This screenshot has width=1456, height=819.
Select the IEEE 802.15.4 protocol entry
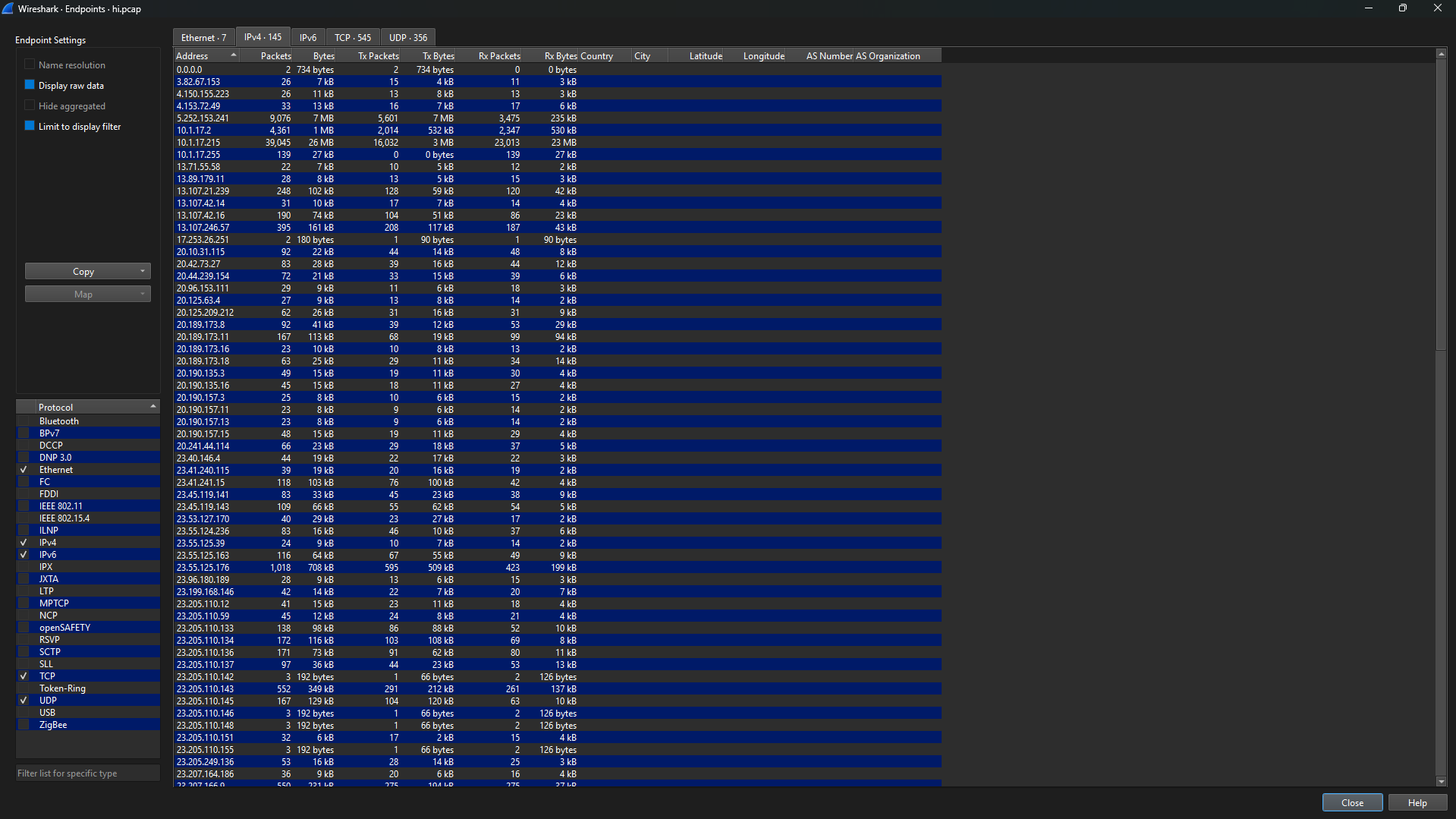point(88,518)
